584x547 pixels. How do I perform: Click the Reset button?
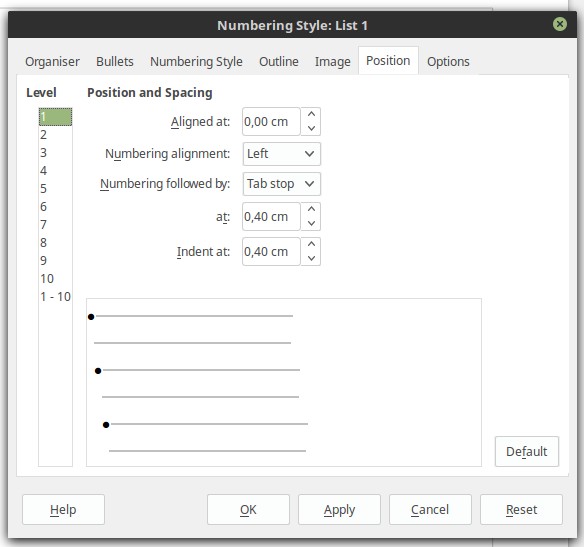(x=521, y=509)
